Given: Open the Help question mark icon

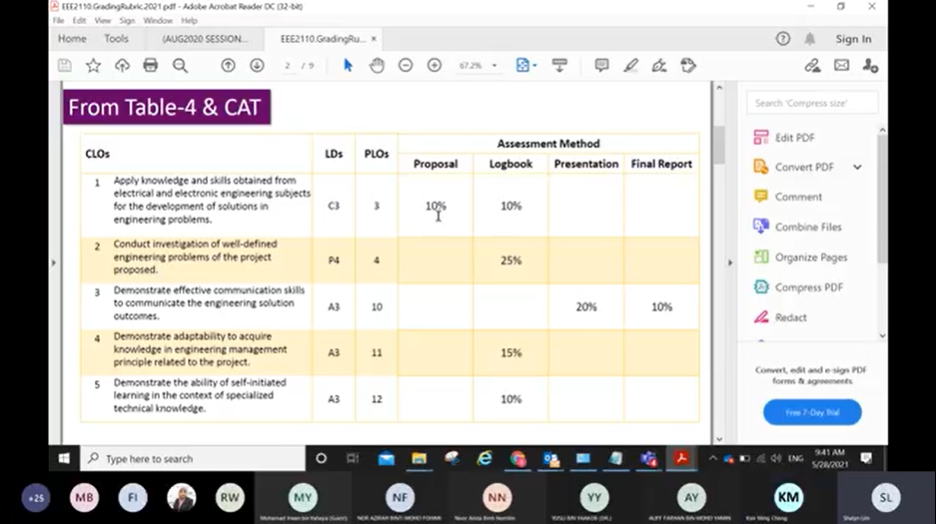Looking at the screenshot, I should (783, 39).
